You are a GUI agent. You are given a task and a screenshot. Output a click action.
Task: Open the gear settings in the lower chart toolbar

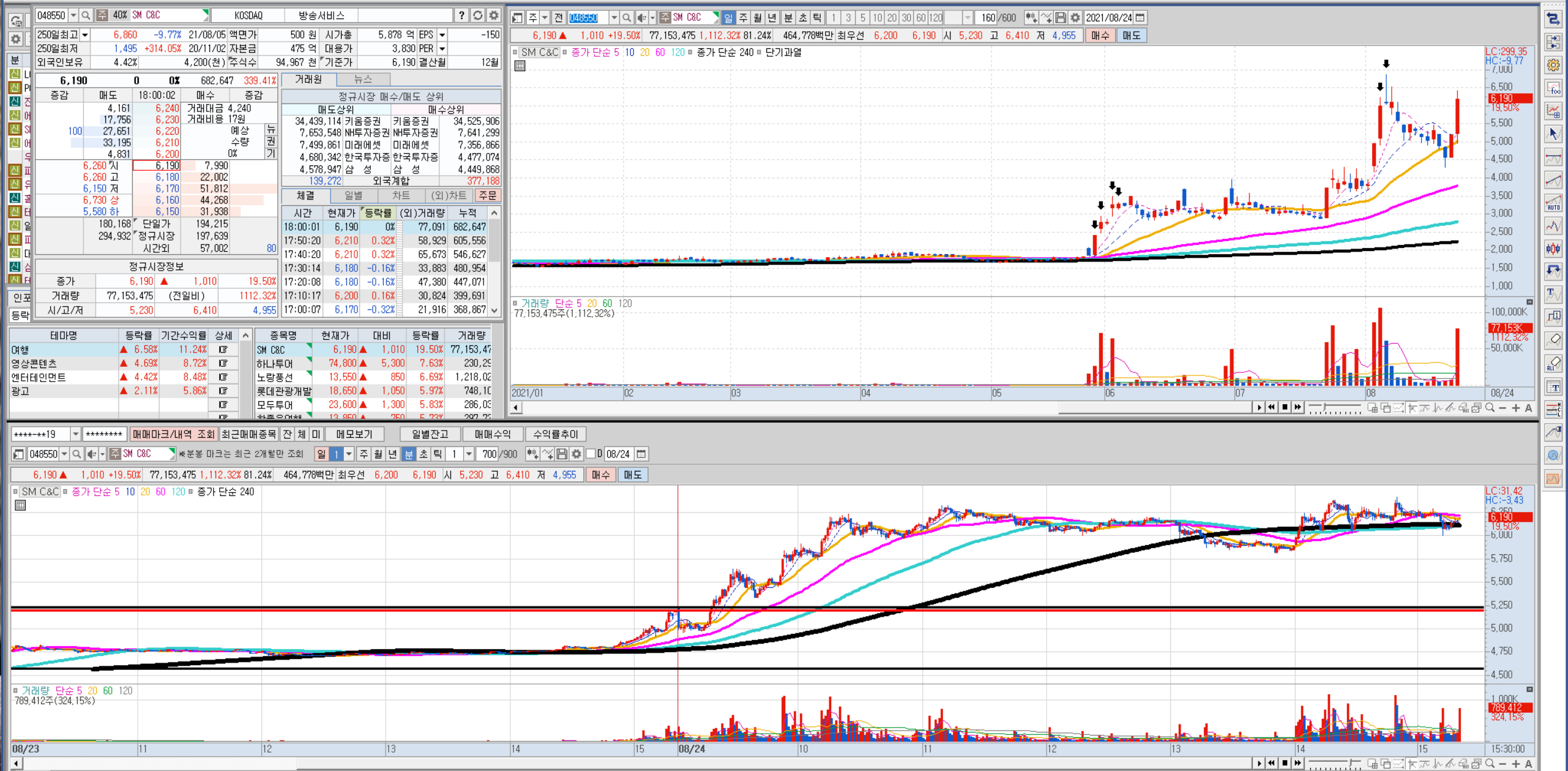coord(576,454)
